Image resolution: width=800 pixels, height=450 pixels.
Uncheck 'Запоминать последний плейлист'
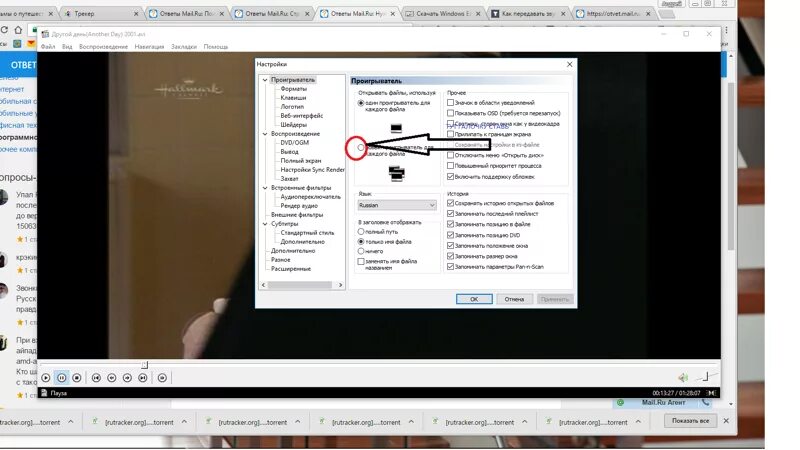[451, 214]
